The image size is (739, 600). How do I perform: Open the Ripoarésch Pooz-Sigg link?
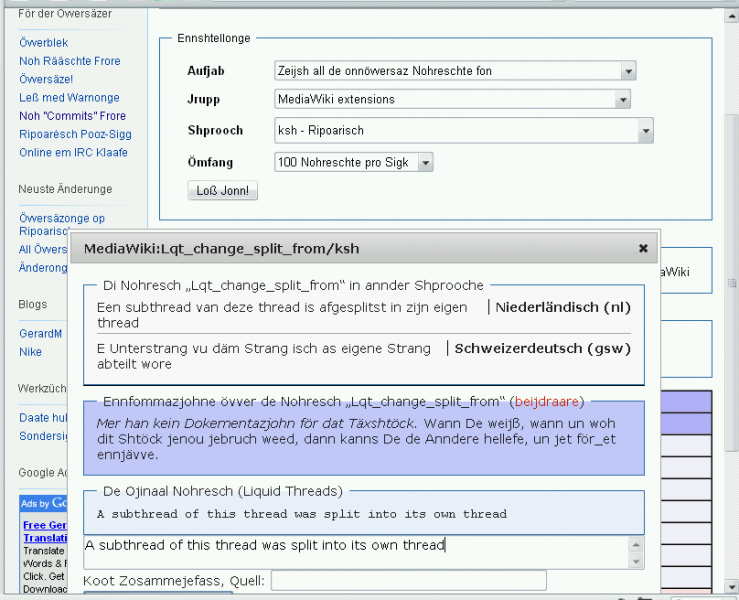75,134
